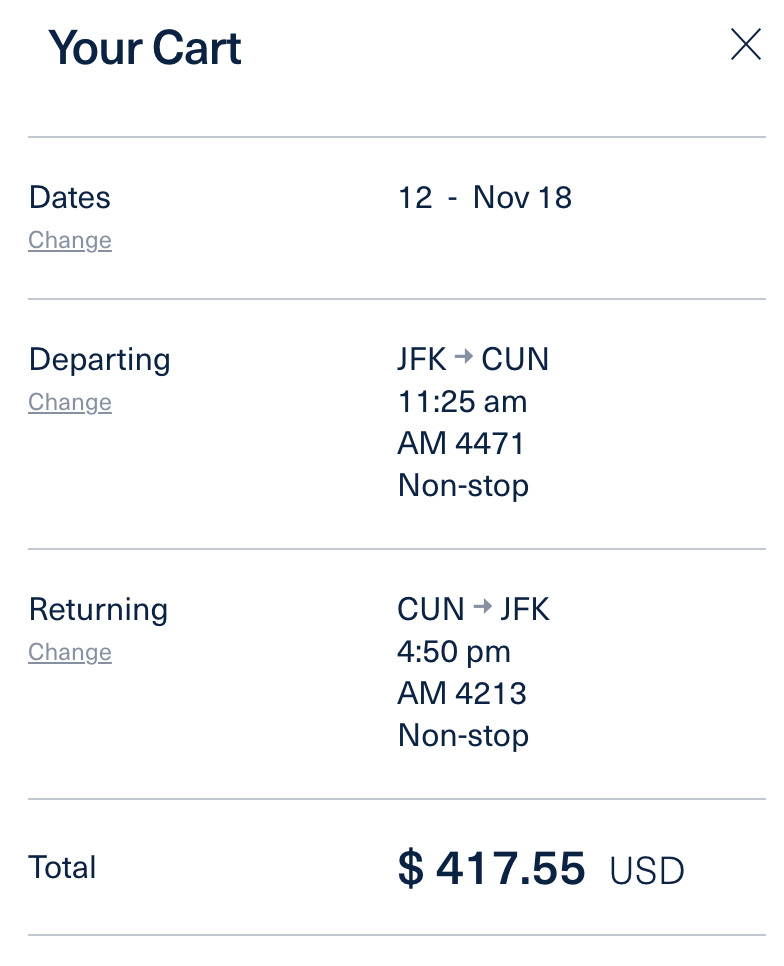Click the arrow icon between JFK and CUN
This screenshot has width=784, height=966.
463,358
